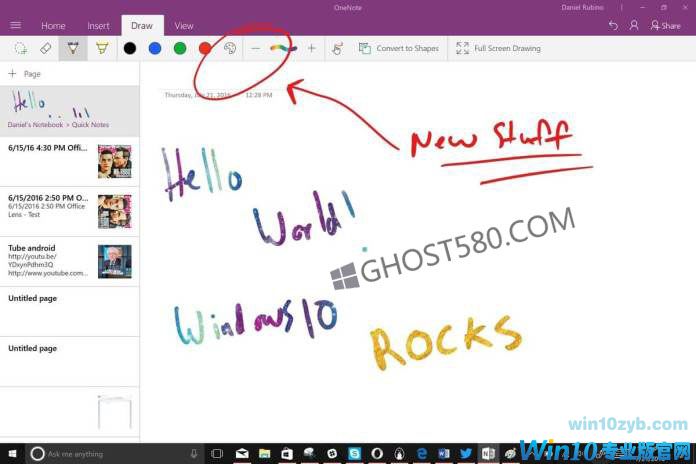Pick the yellow Highlighter tool
Screen dimensions: 696x464
click(x=101, y=48)
